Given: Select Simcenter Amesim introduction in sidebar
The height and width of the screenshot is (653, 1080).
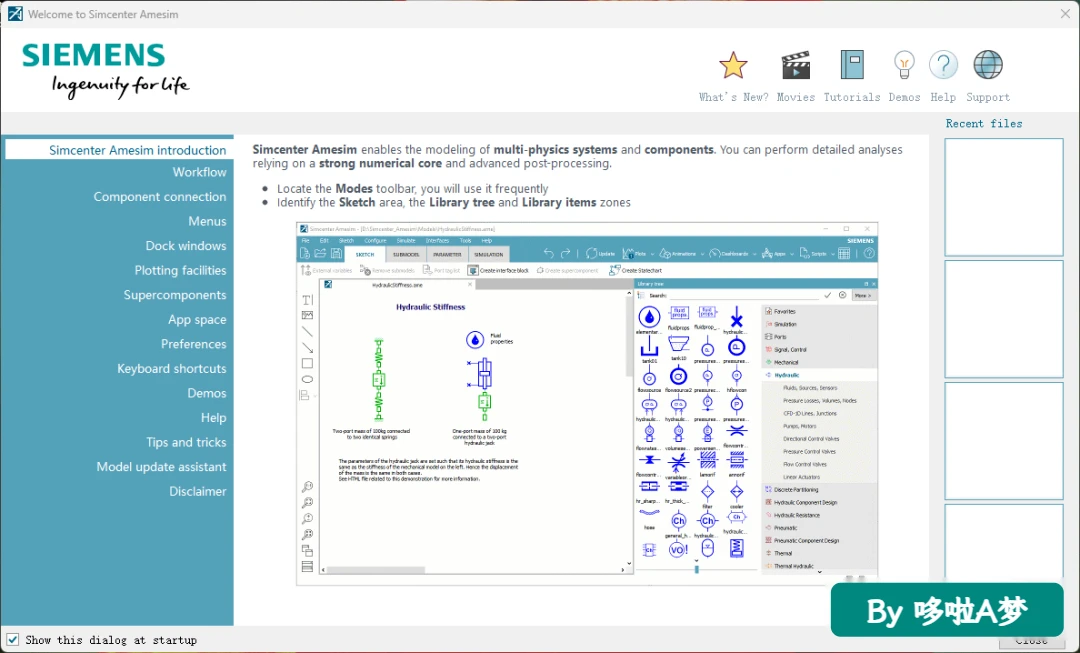Looking at the screenshot, I should (119, 150).
